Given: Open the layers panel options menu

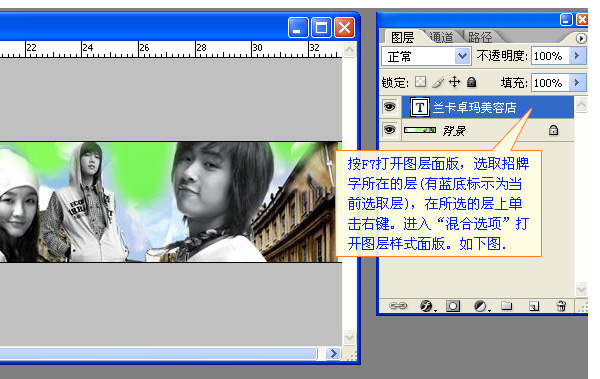Looking at the screenshot, I should [580, 38].
